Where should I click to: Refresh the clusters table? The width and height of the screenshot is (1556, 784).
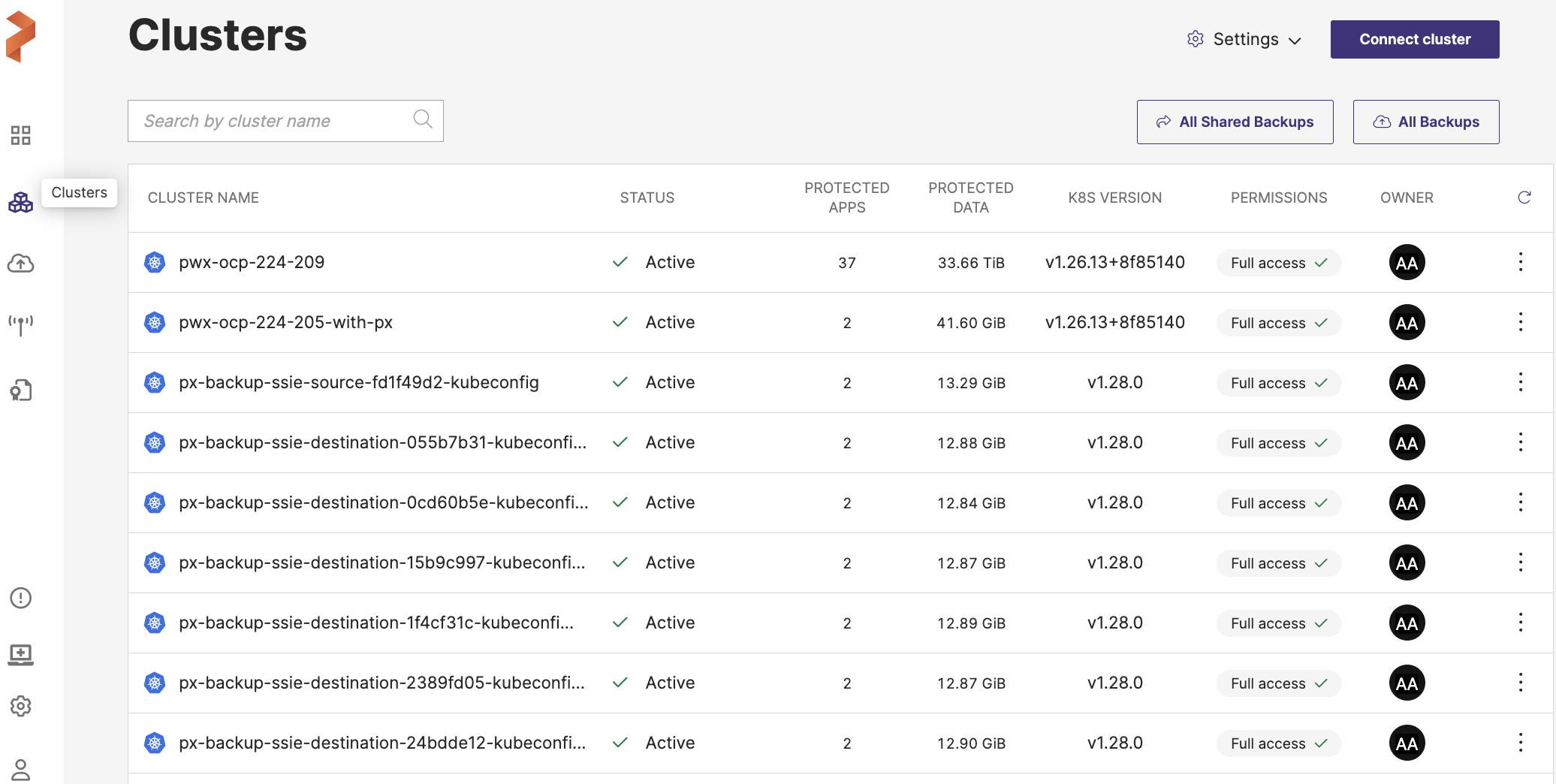(x=1524, y=198)
